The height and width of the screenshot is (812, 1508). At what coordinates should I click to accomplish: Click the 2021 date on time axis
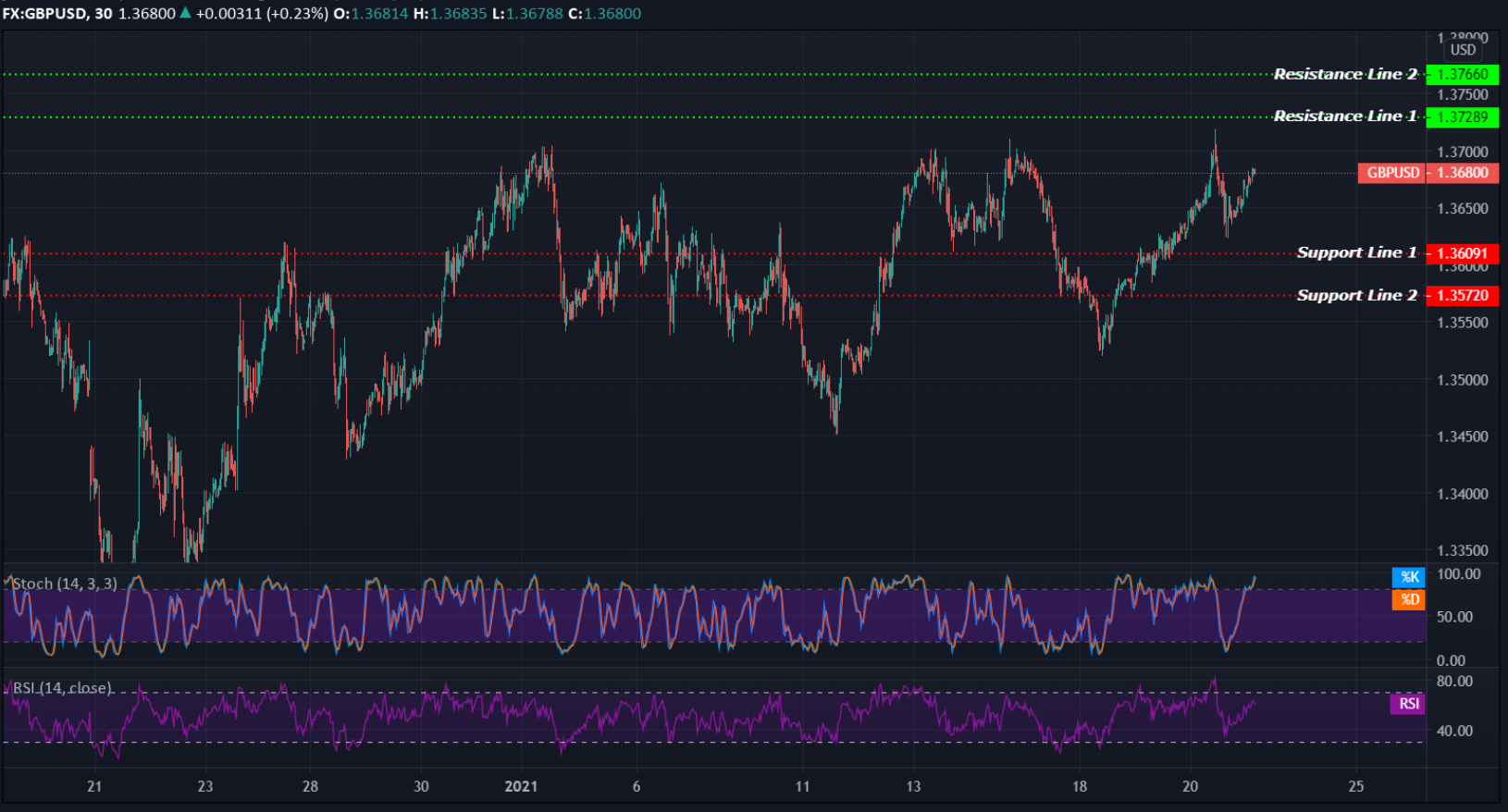(521, 786)
